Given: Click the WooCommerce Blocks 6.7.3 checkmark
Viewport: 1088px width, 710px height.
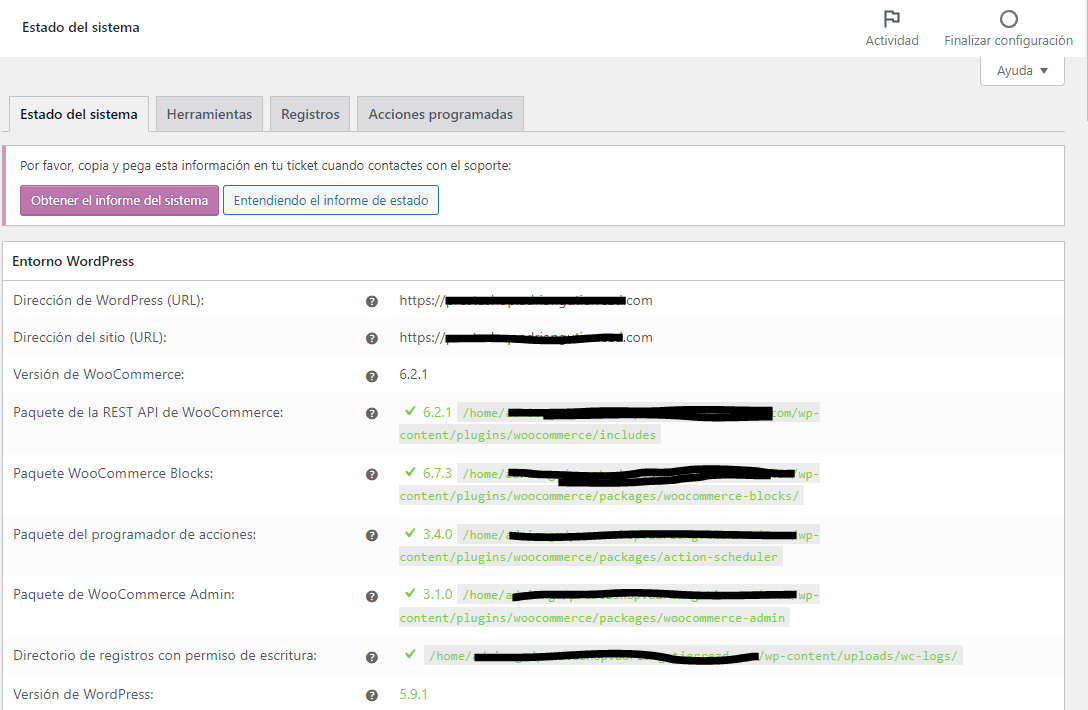Looking at the screenshot, I should click(410, 472).
